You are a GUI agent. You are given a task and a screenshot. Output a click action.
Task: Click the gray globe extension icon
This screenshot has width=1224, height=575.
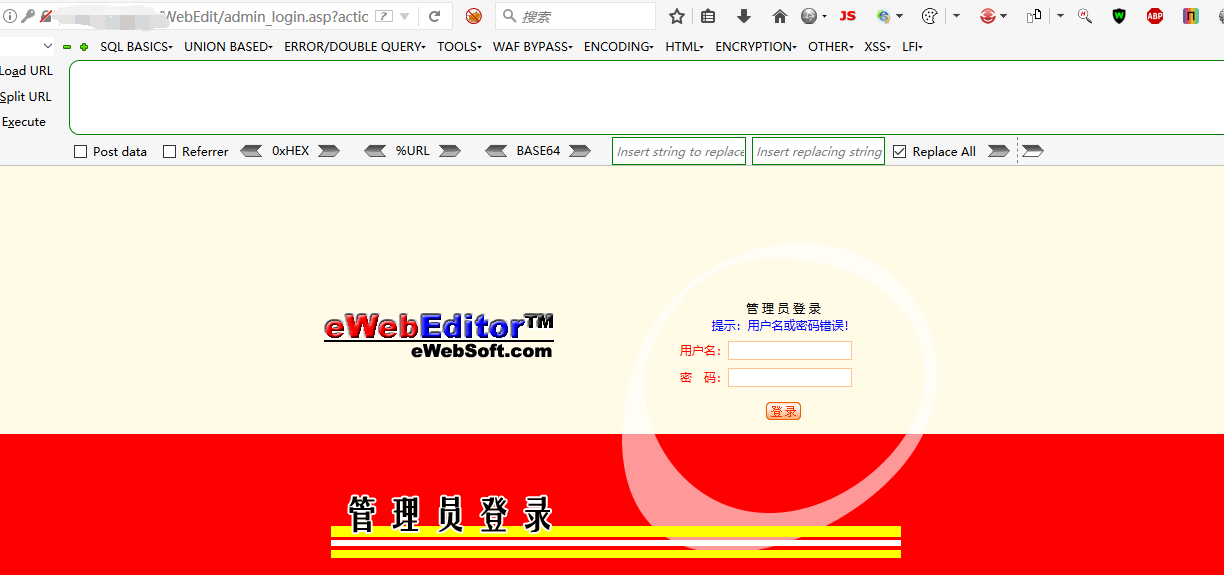coord(809,16)
